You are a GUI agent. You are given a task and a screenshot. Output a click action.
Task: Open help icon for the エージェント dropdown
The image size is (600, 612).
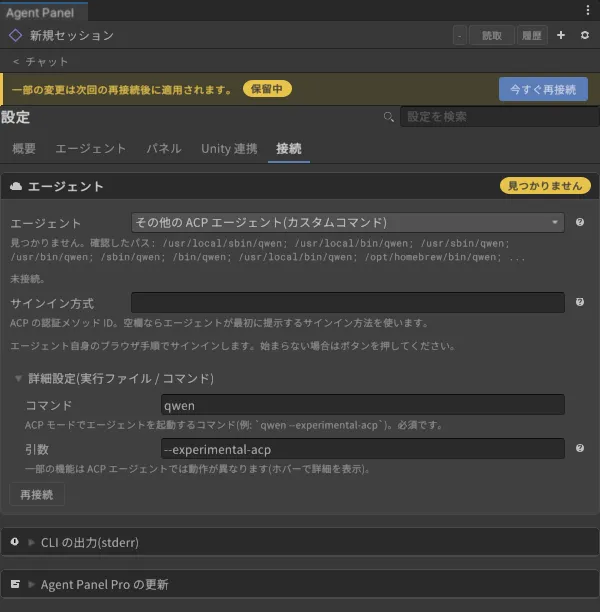coord(580,222)
